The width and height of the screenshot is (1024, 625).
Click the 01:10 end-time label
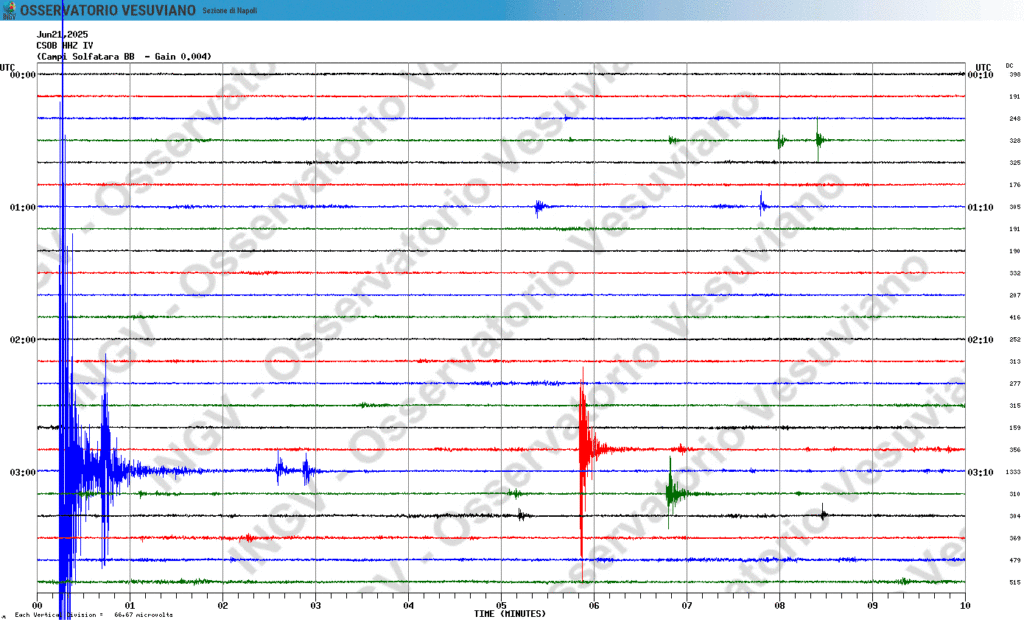coord(980,208)
